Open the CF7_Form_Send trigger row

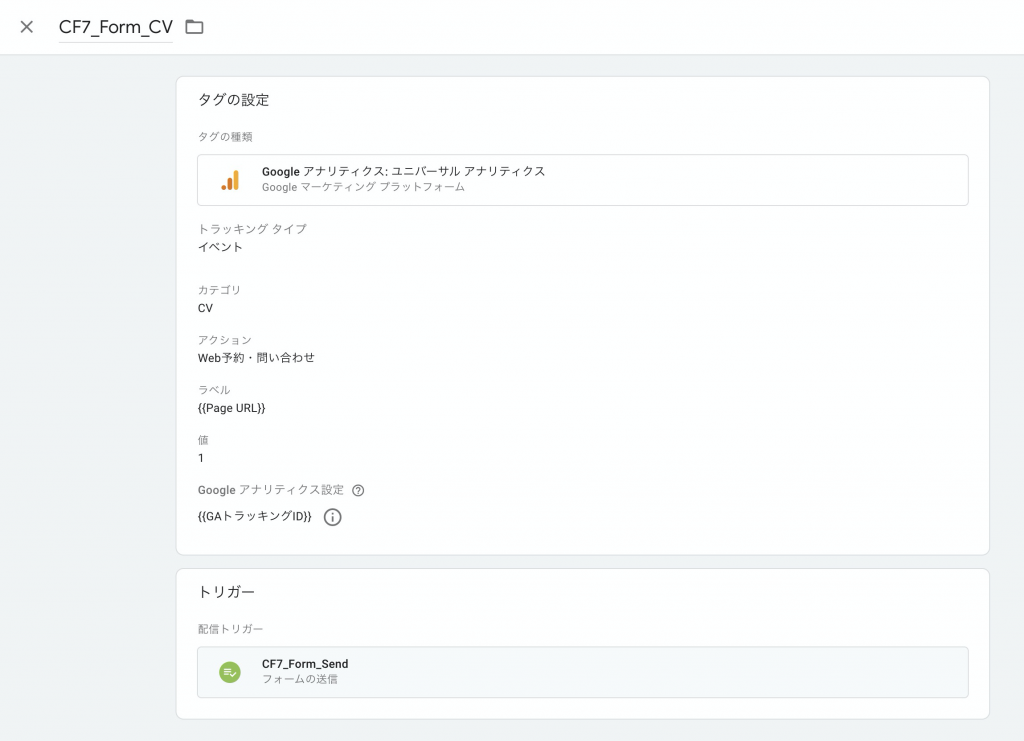[x=583, y=672]
